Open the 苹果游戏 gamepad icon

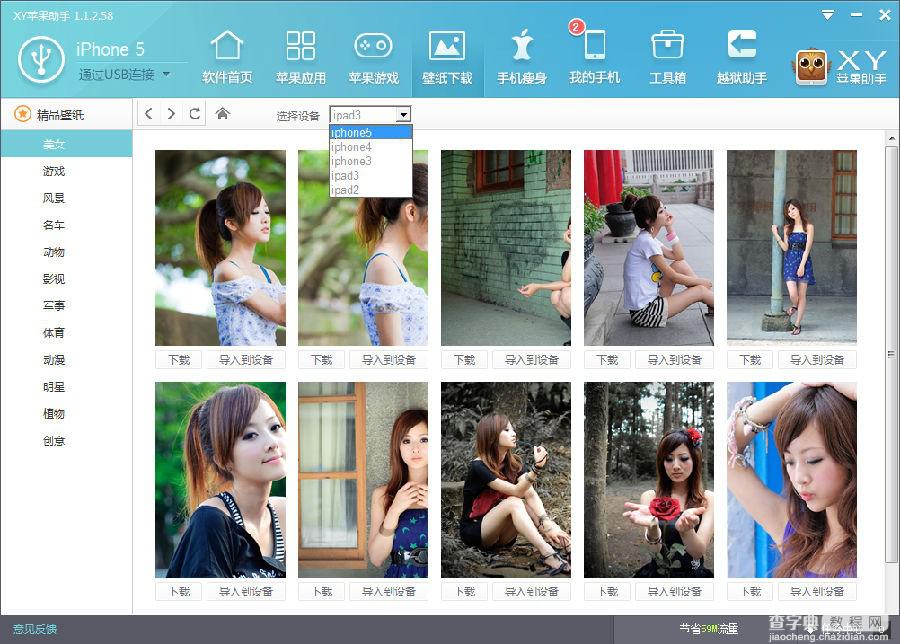(x=373, y=46)
